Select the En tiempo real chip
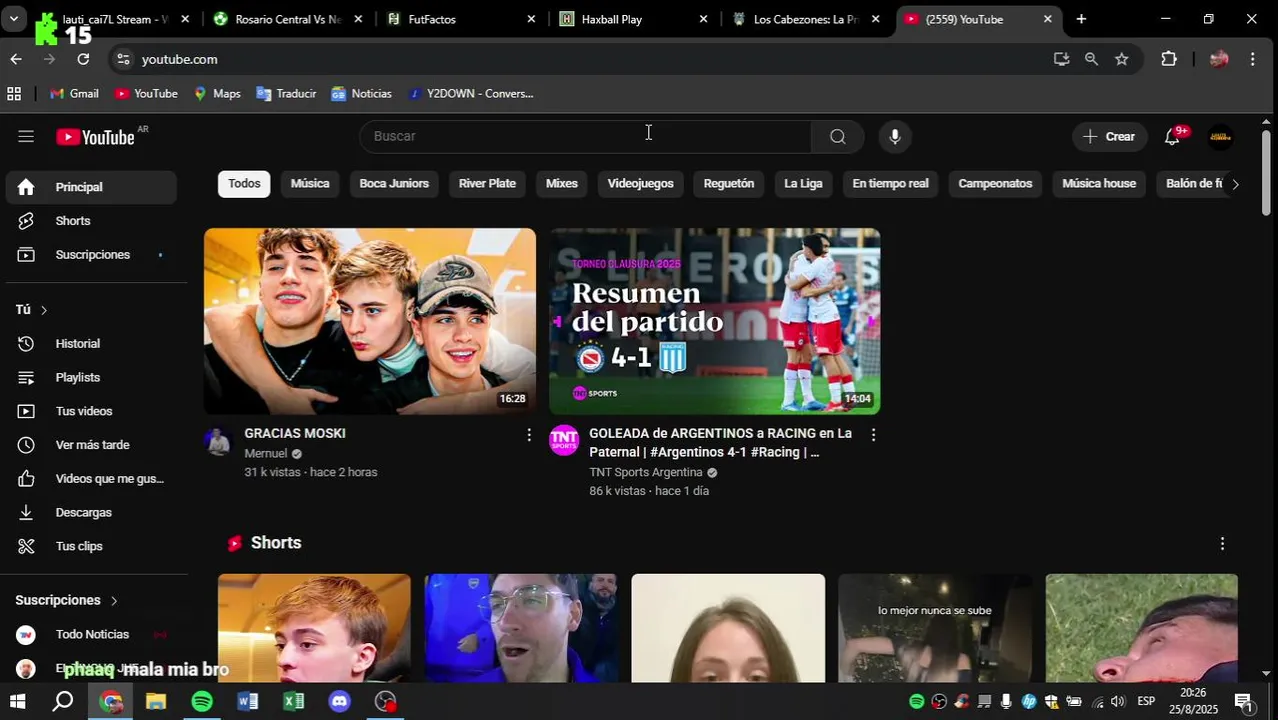This screenshot has width=1278, height=720. pos(890,184)
